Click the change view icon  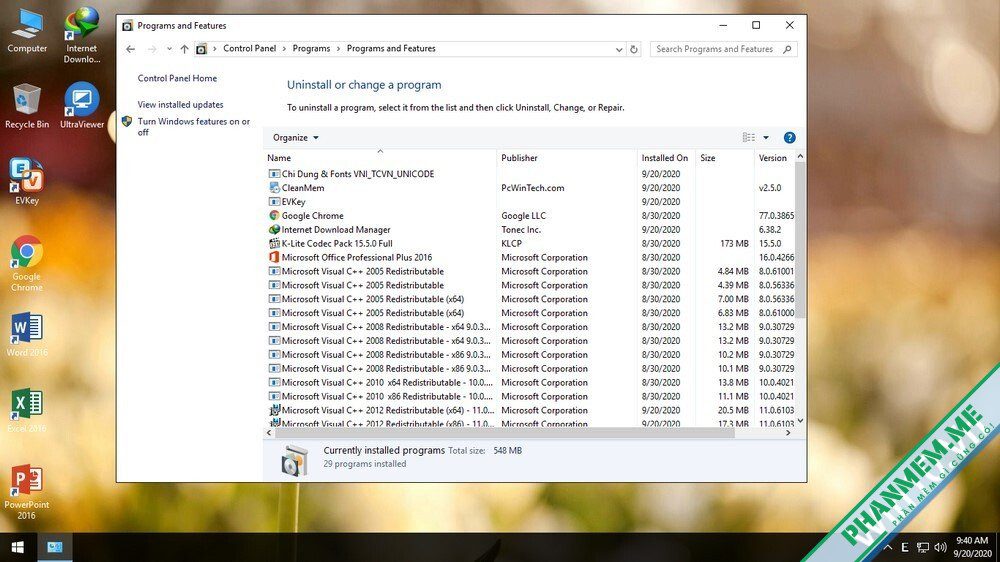749,138
